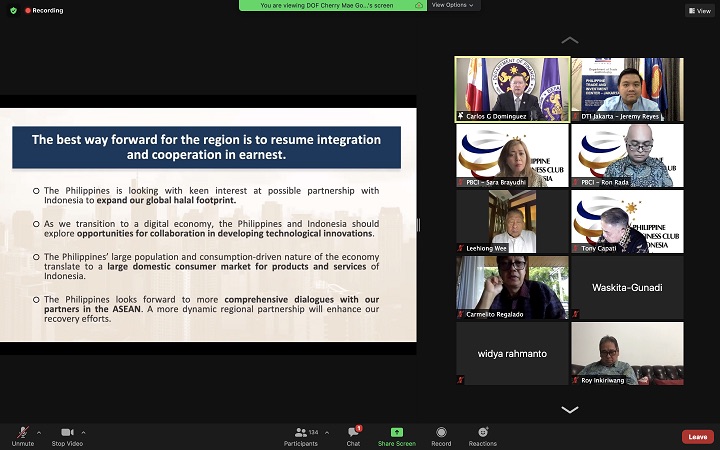Click the green encryption shield icon
Screen dimensions: 720x450
tap(13, 10)
